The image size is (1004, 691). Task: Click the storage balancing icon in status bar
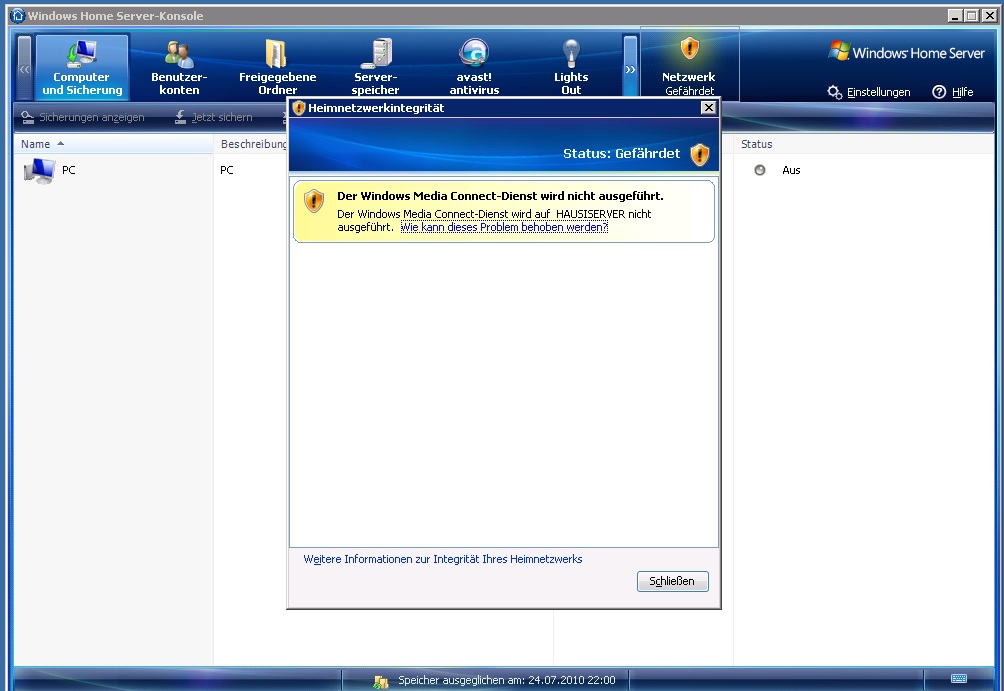(x=381, y=681)
